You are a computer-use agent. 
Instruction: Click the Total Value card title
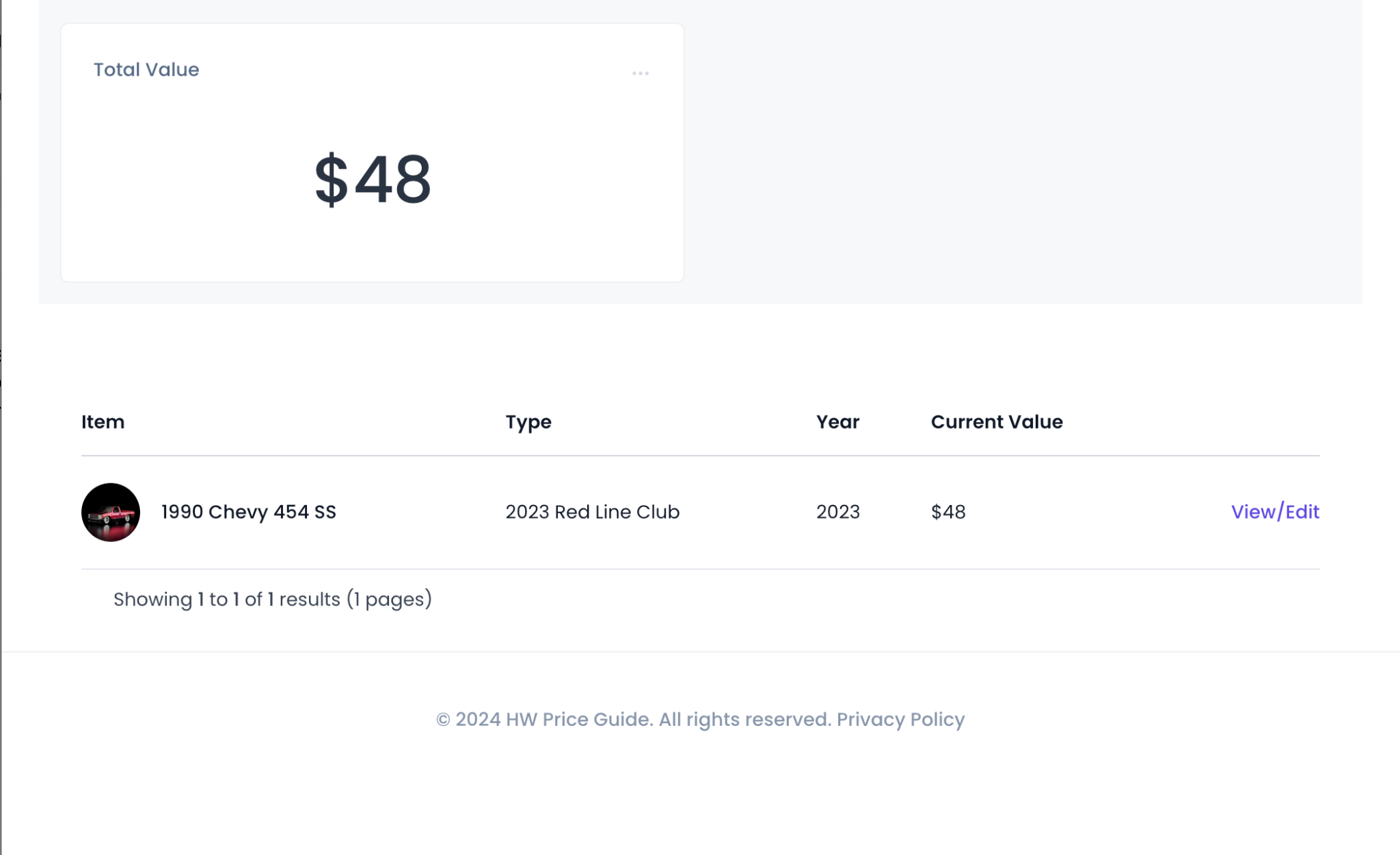coord(146,70)
